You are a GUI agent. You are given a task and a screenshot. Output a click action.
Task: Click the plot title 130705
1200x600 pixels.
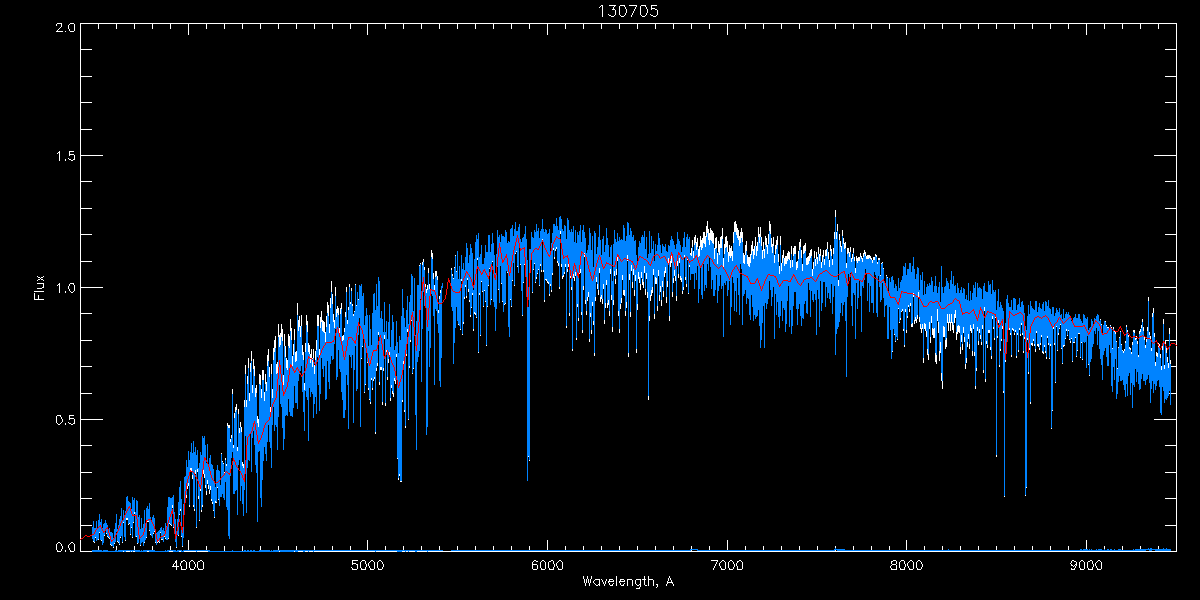tap(628, 11)
